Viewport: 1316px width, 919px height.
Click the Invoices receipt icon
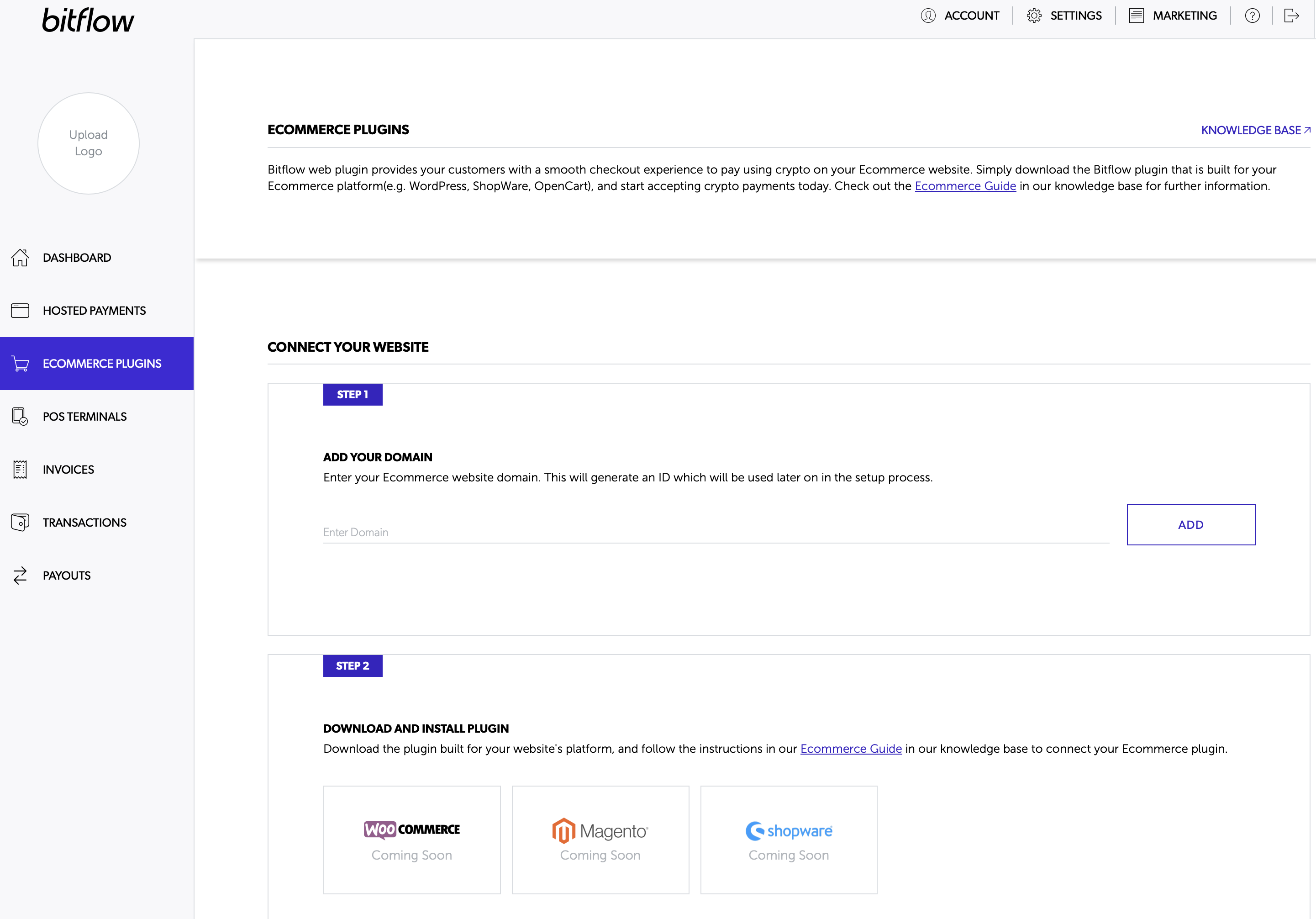tap(20, 470)
